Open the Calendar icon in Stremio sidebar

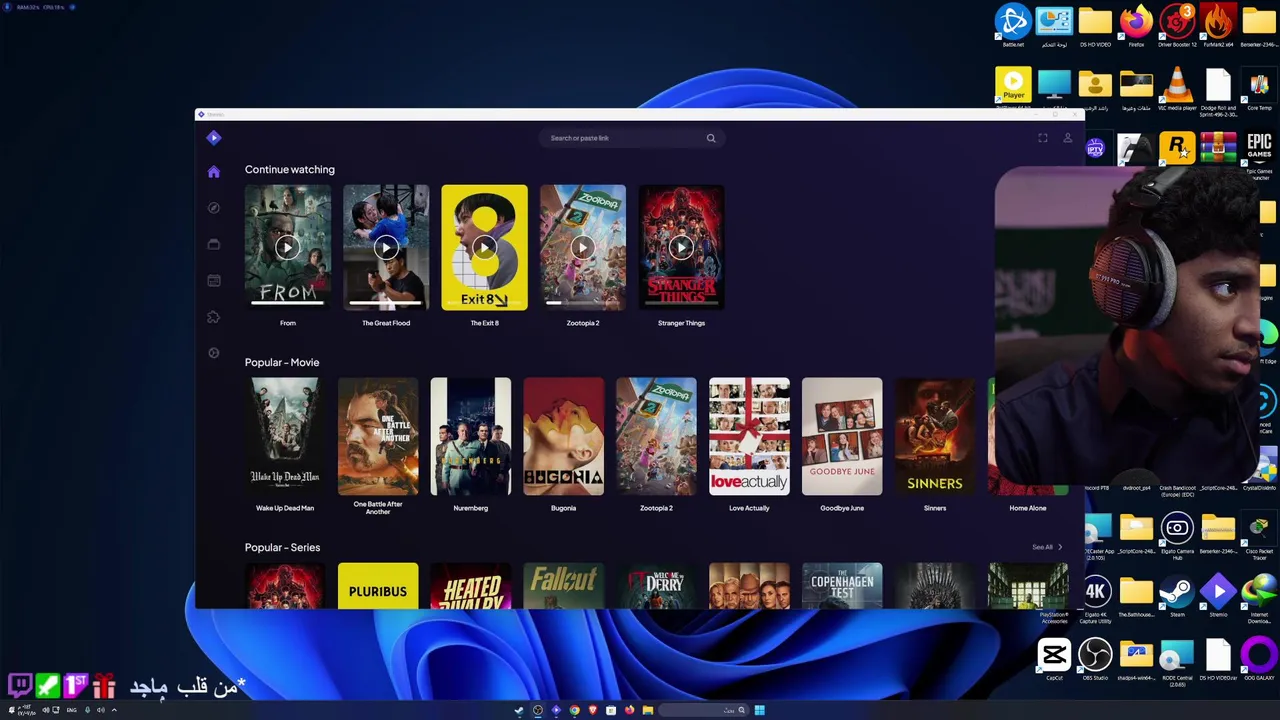click(213, 281)
